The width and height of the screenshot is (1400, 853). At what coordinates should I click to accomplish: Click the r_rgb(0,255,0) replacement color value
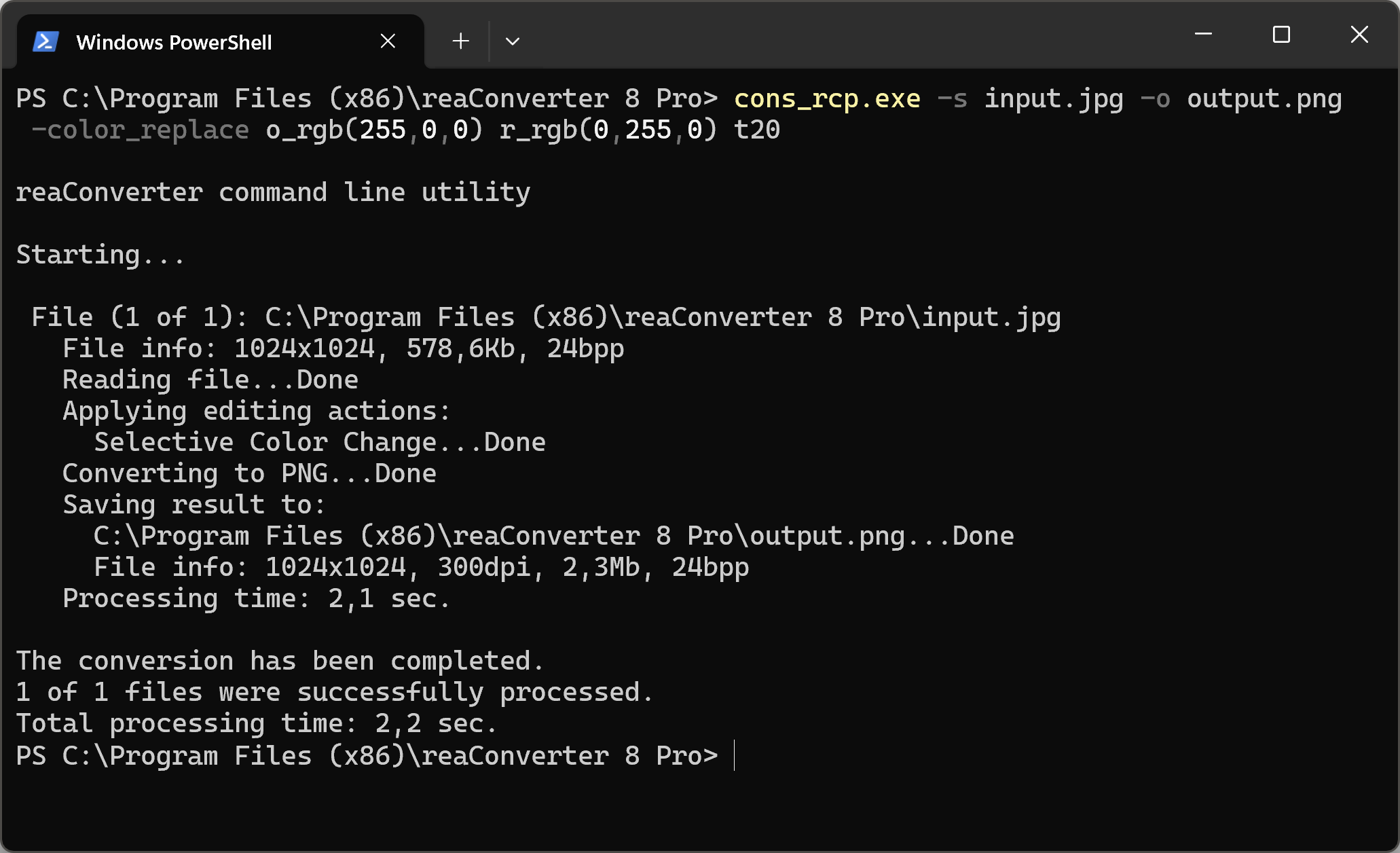point(608,130)
